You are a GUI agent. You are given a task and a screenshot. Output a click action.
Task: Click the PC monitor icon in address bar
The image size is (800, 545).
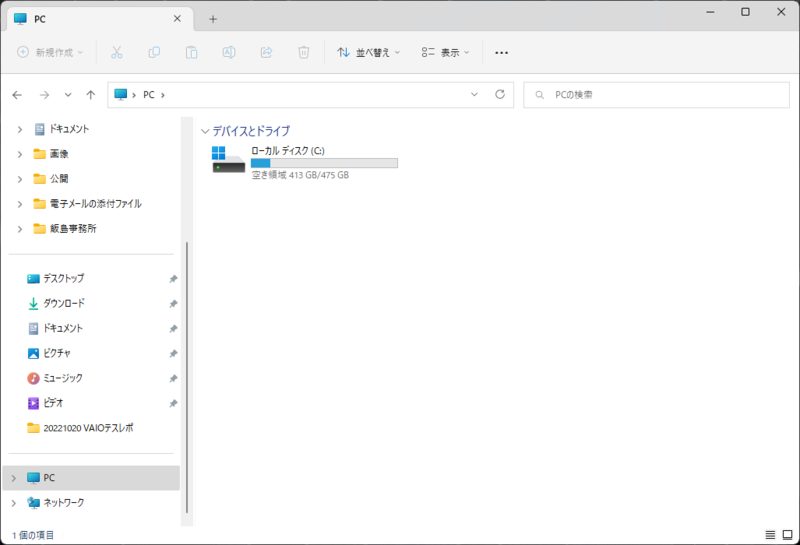tap(120, 94)
